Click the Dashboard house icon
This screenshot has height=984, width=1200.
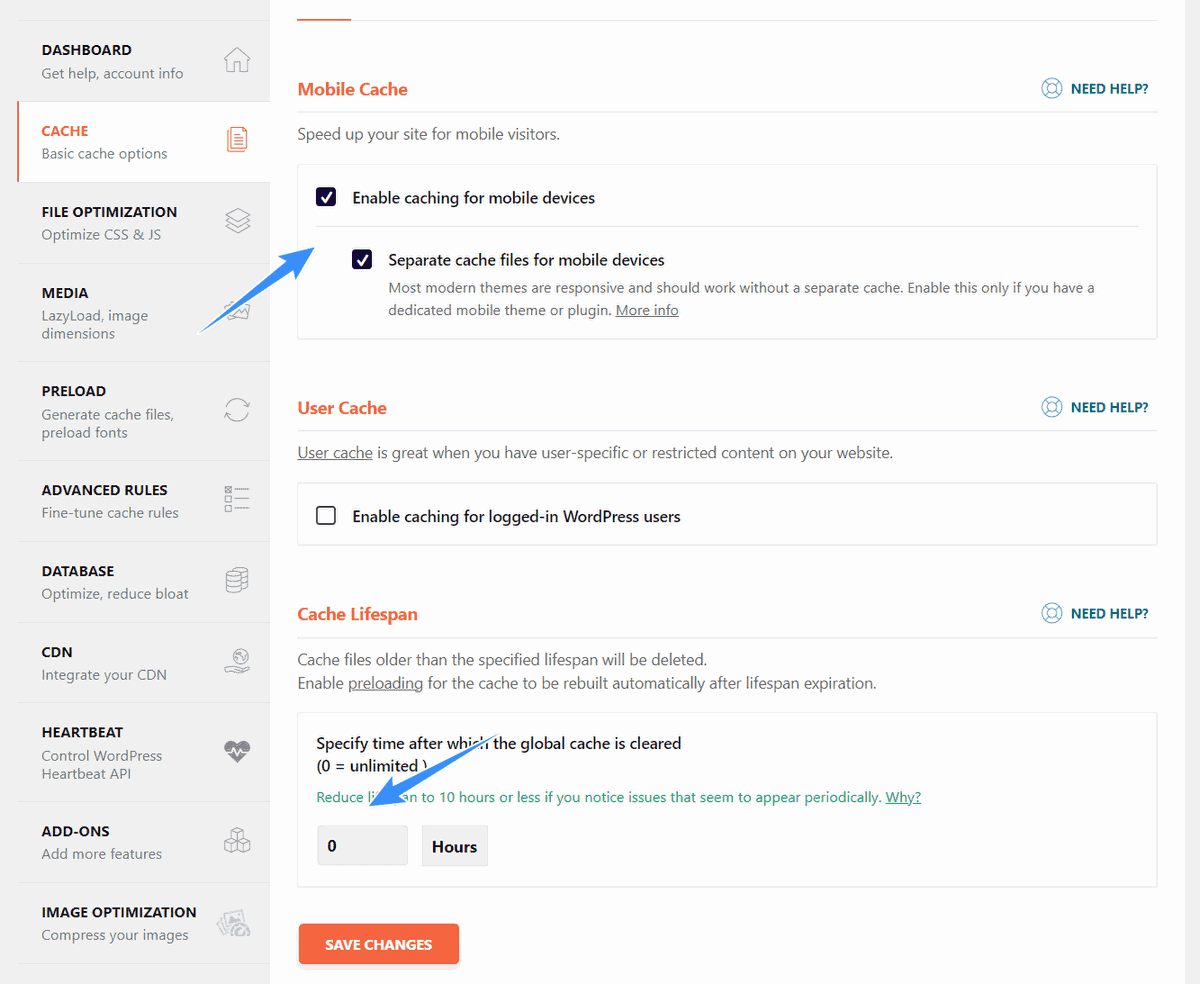pos(237,60)
